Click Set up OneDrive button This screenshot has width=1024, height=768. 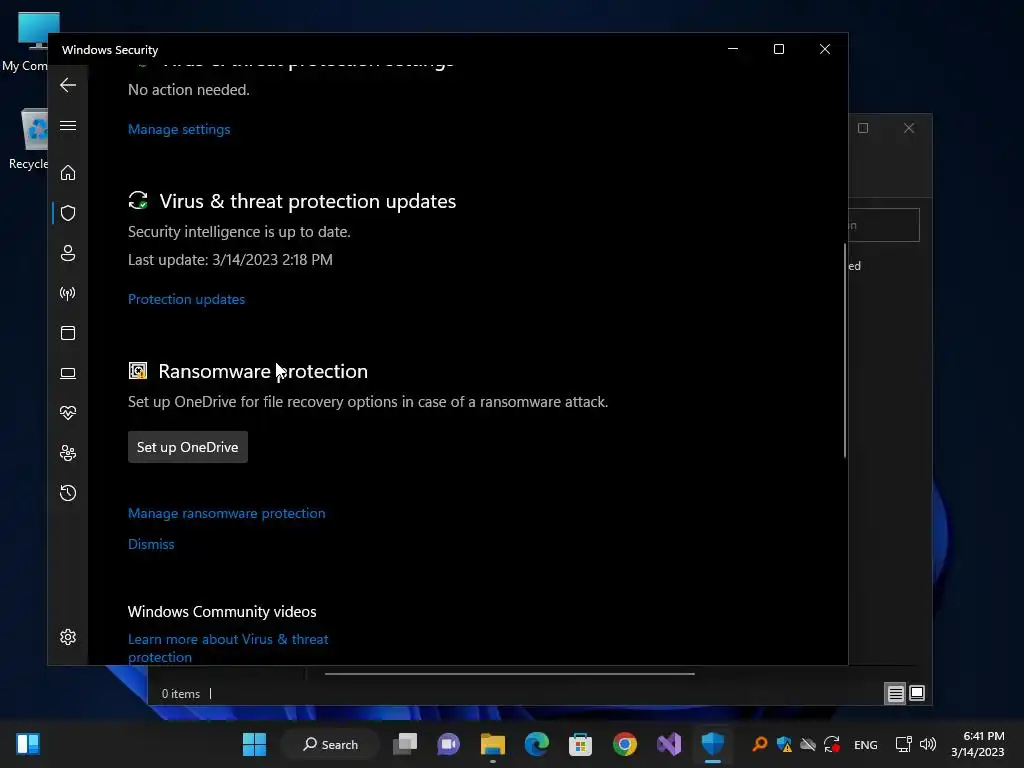[187, 447]
